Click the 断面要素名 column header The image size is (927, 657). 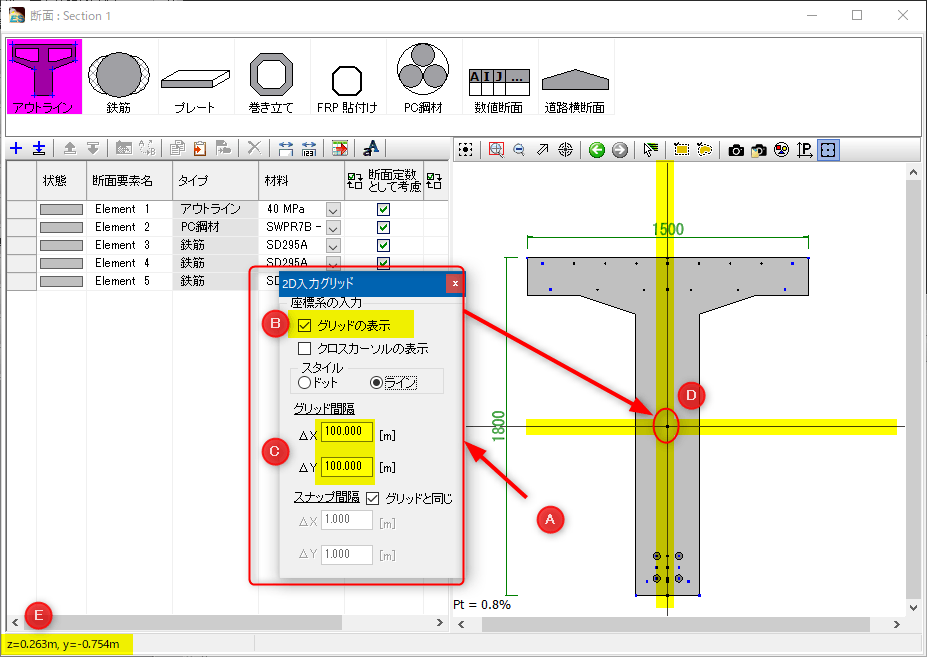coord(129,180)
